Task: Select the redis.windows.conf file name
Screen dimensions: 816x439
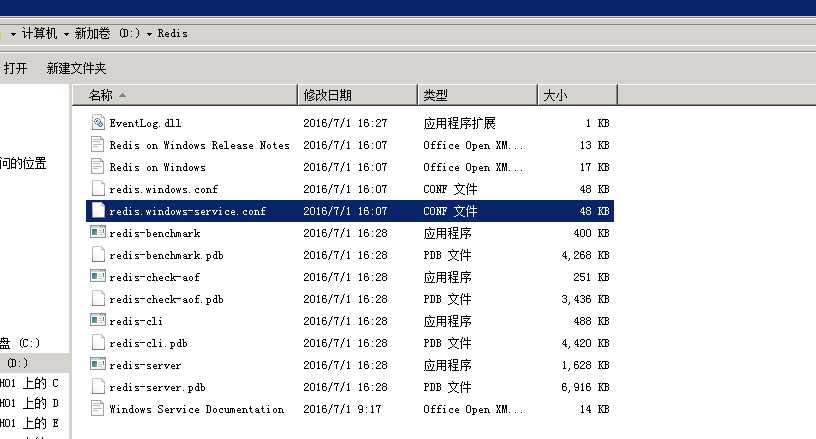Action: [163, 189]
